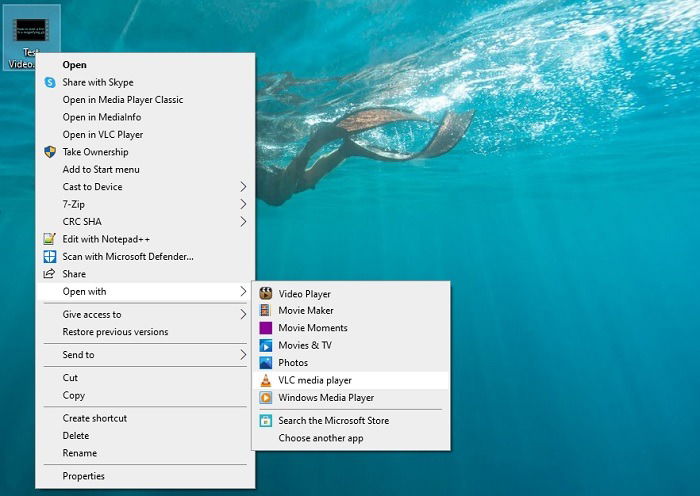
Task: Click the Skype icon beside Share with Skype
Action: coord(50,82)
